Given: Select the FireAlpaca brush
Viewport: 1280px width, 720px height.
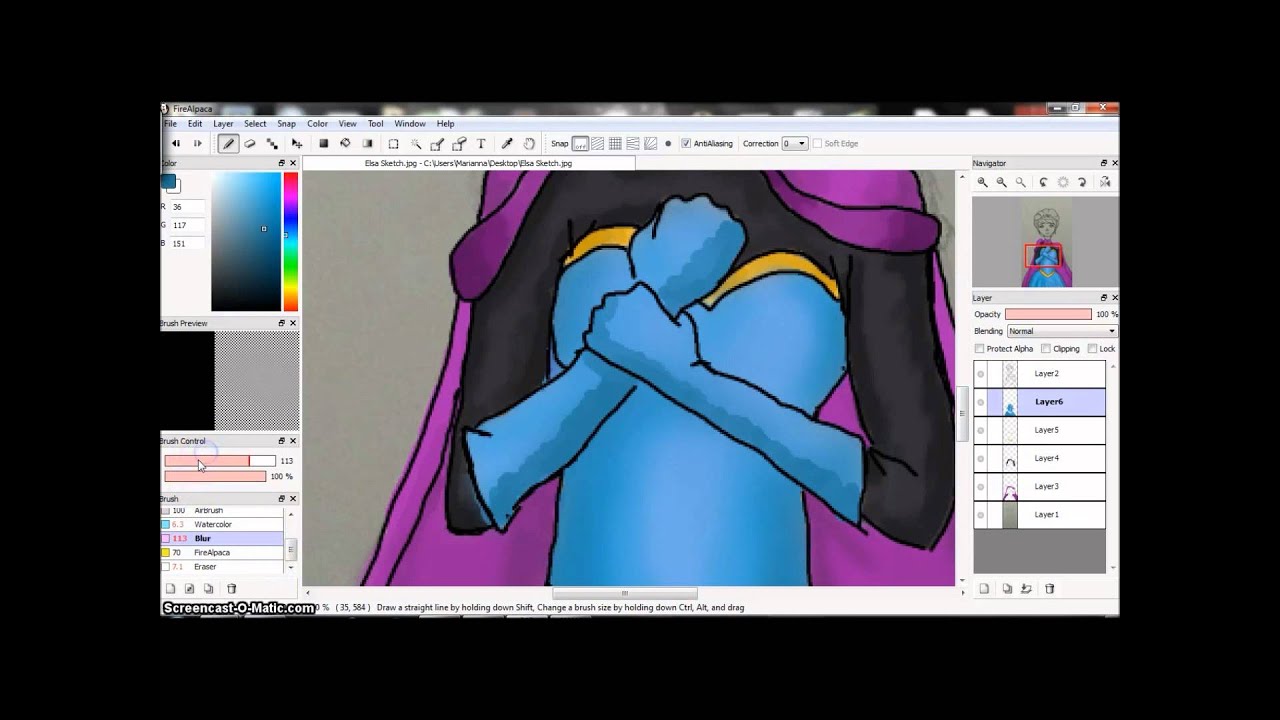Looking at the screenshot, I should click(223, 552).
